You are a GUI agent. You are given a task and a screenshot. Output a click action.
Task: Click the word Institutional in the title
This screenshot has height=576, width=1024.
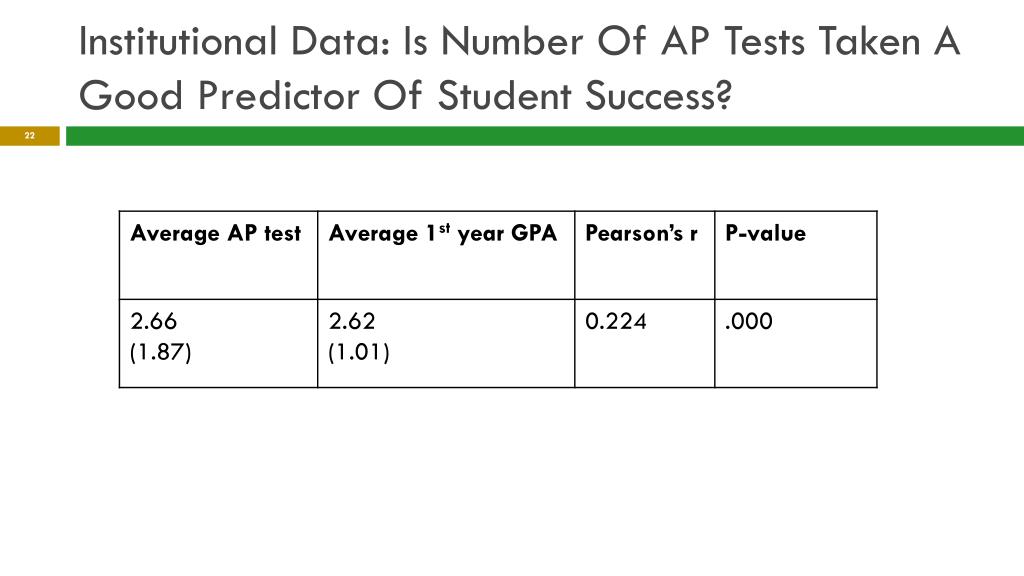pos(178,41)
